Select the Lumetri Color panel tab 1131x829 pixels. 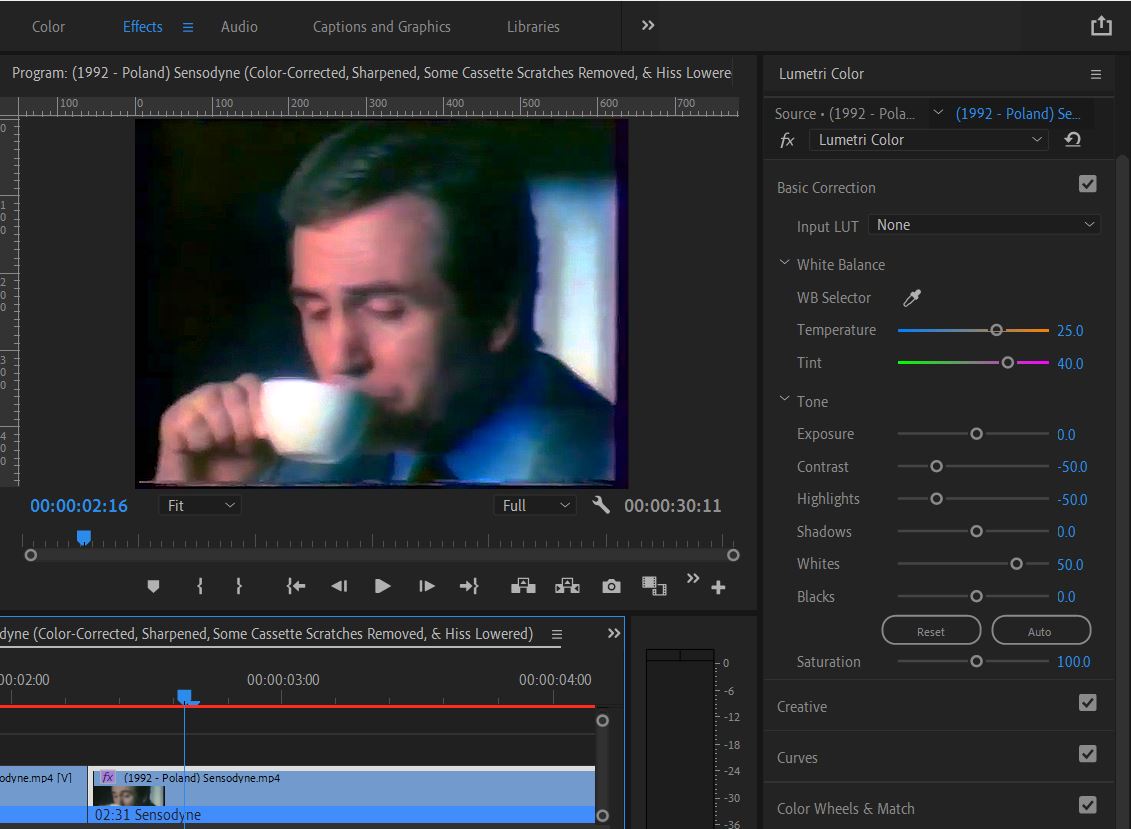pos(821,74)
